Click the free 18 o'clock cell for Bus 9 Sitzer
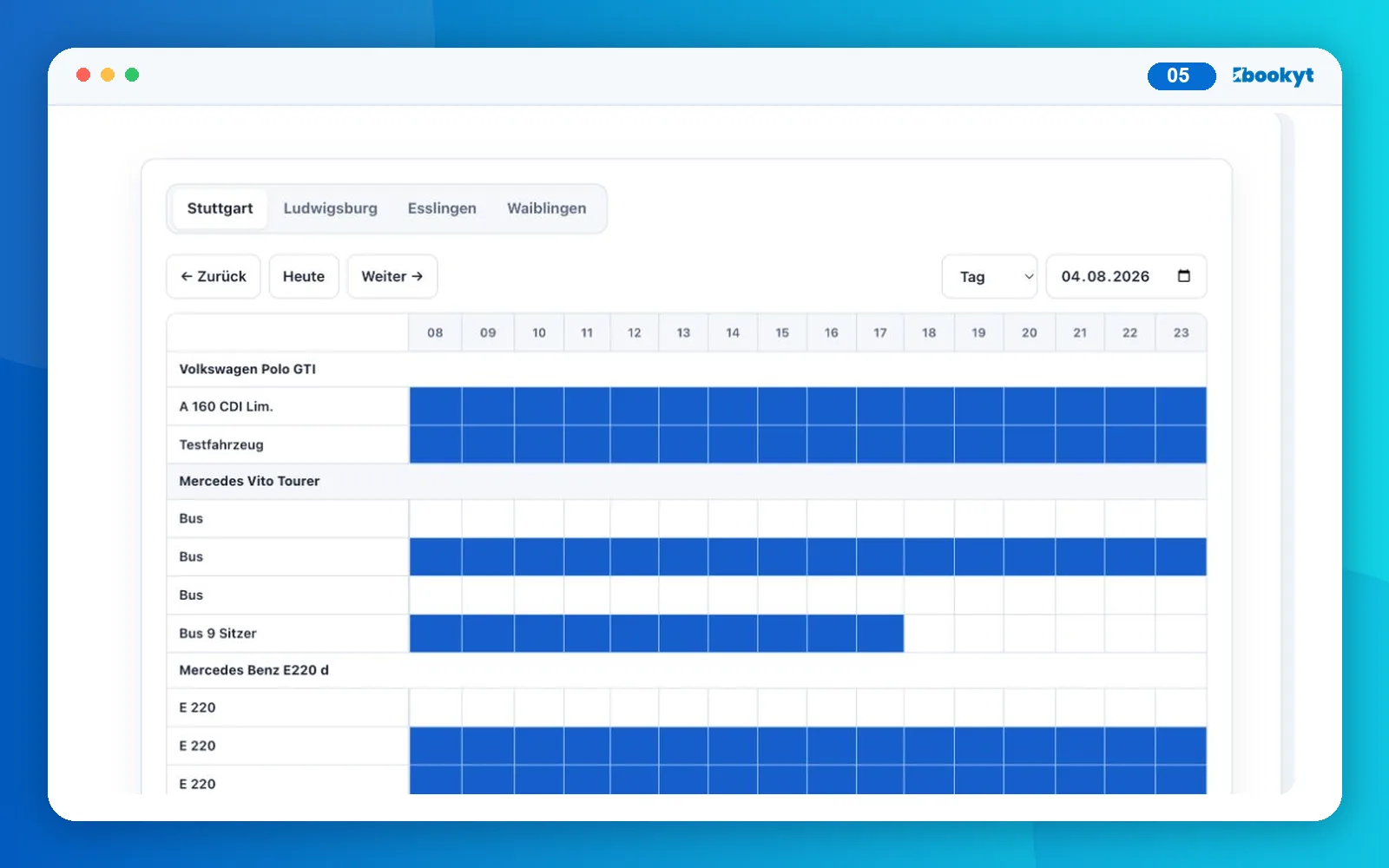 [929, 634]
